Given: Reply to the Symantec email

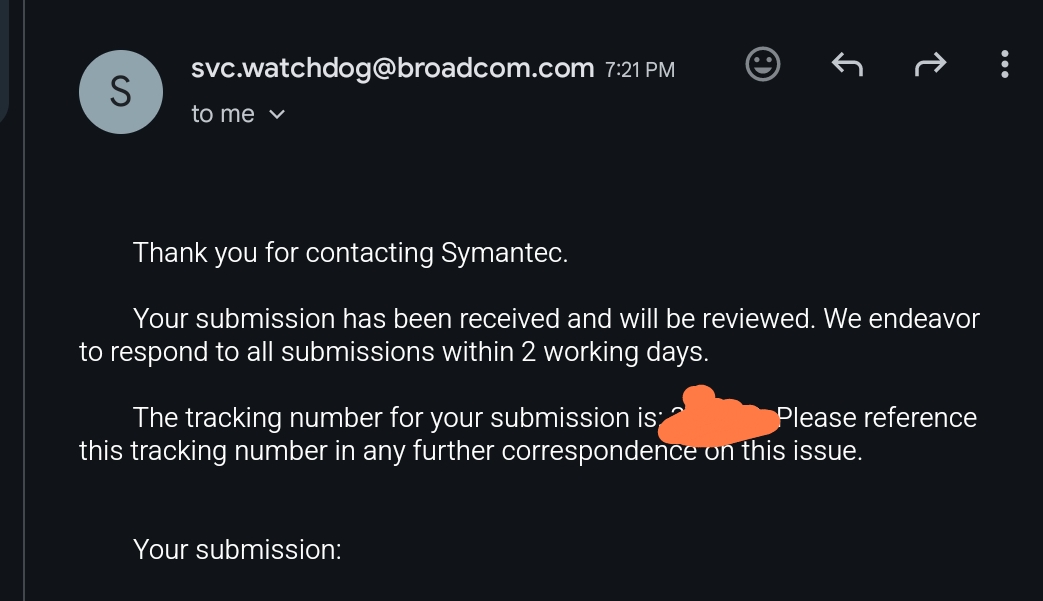Looking at the screenshot, I should [x=847, y=66].
